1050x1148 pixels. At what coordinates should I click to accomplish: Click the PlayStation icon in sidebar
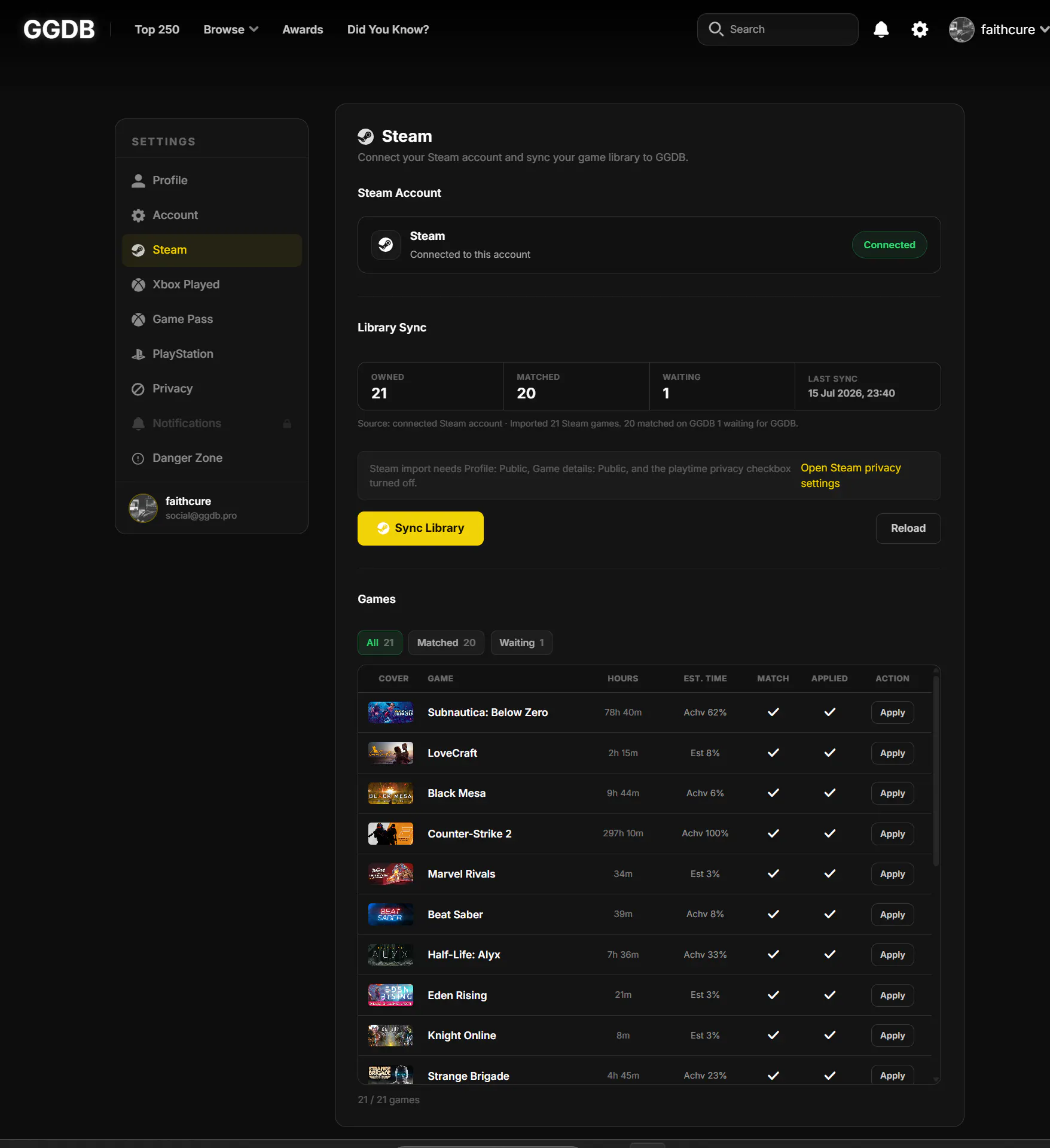(138, 354)
